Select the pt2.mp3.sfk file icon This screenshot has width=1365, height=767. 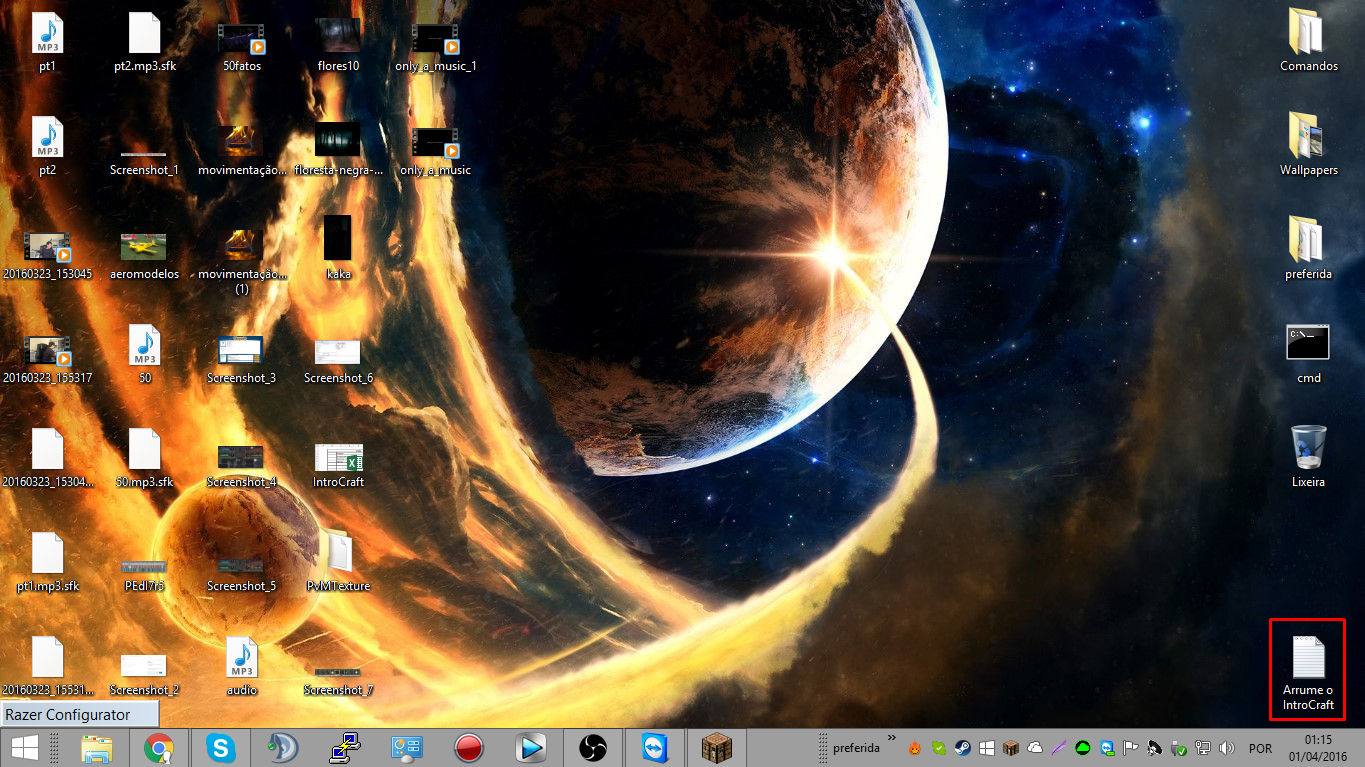[x=145, y=43]
